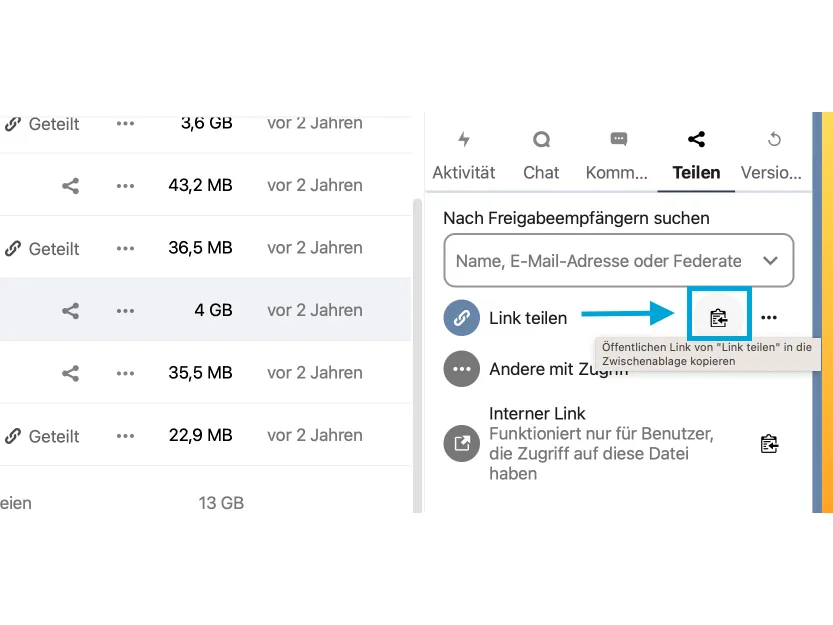This screenshot has height=625, width=833.
Task: Click the Freigabeempfänger search input field
Action: (618, 260)
